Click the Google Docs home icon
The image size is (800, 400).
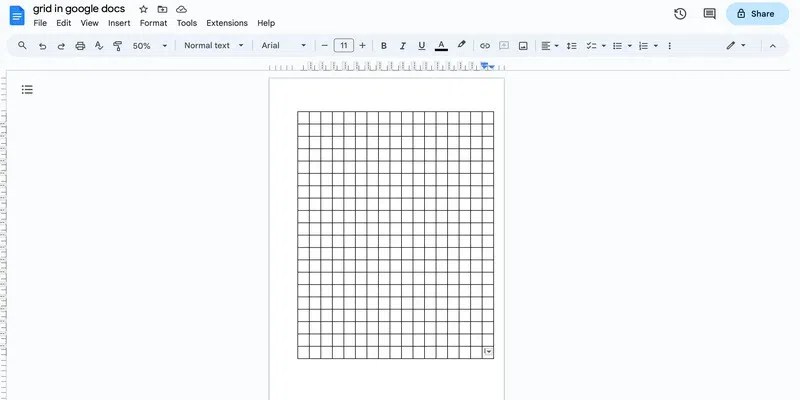[17, 15]
